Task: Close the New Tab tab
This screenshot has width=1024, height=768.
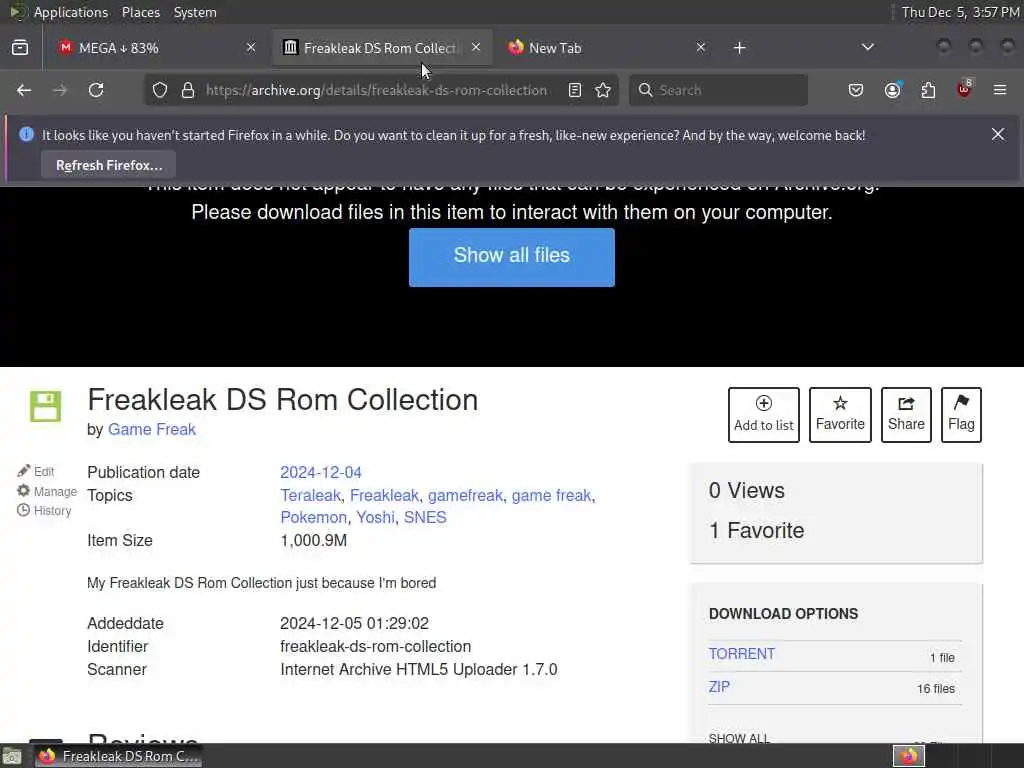Action: point(701,47)
